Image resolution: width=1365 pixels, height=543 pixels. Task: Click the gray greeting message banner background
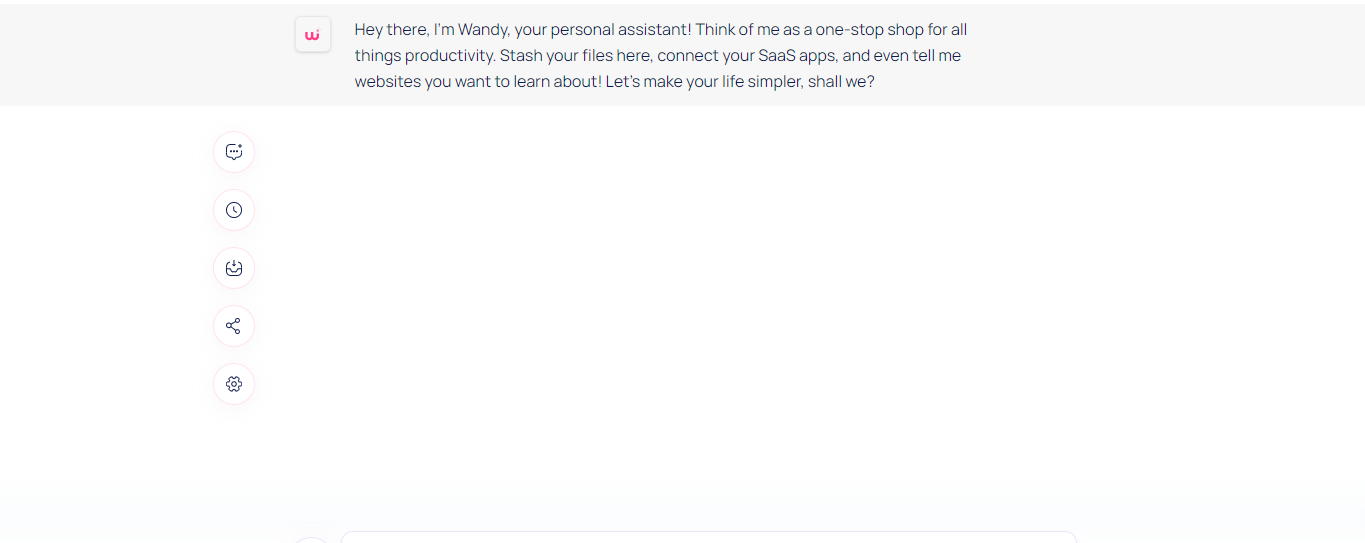pos(1150,55)
